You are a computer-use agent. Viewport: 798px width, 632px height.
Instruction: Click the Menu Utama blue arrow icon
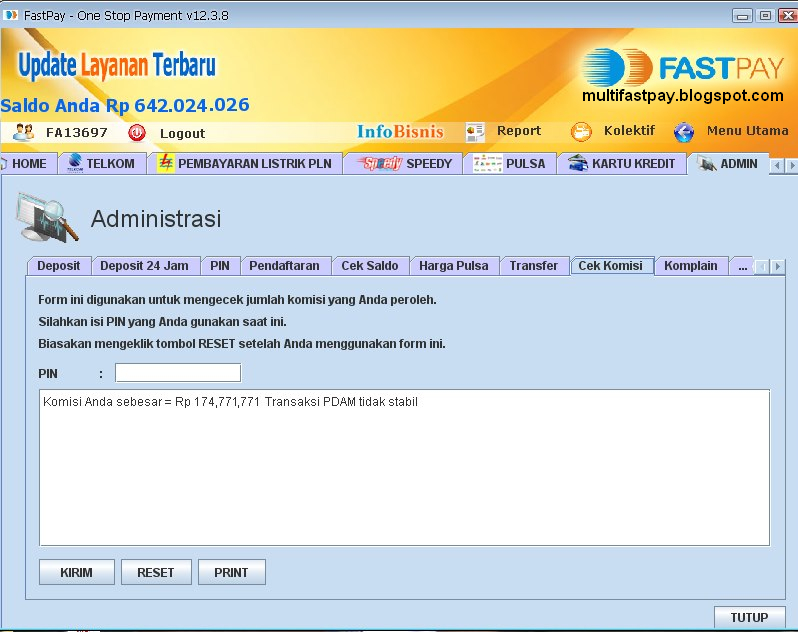pyautogui.click(x=684, y=132)
